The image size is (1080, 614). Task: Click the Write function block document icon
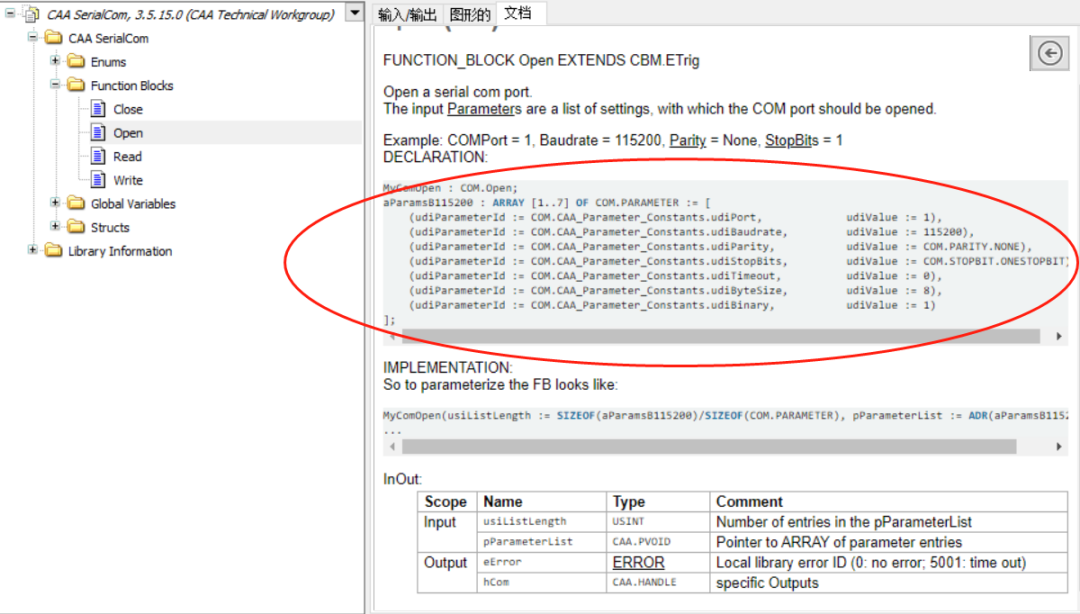[x=97, y=180]
